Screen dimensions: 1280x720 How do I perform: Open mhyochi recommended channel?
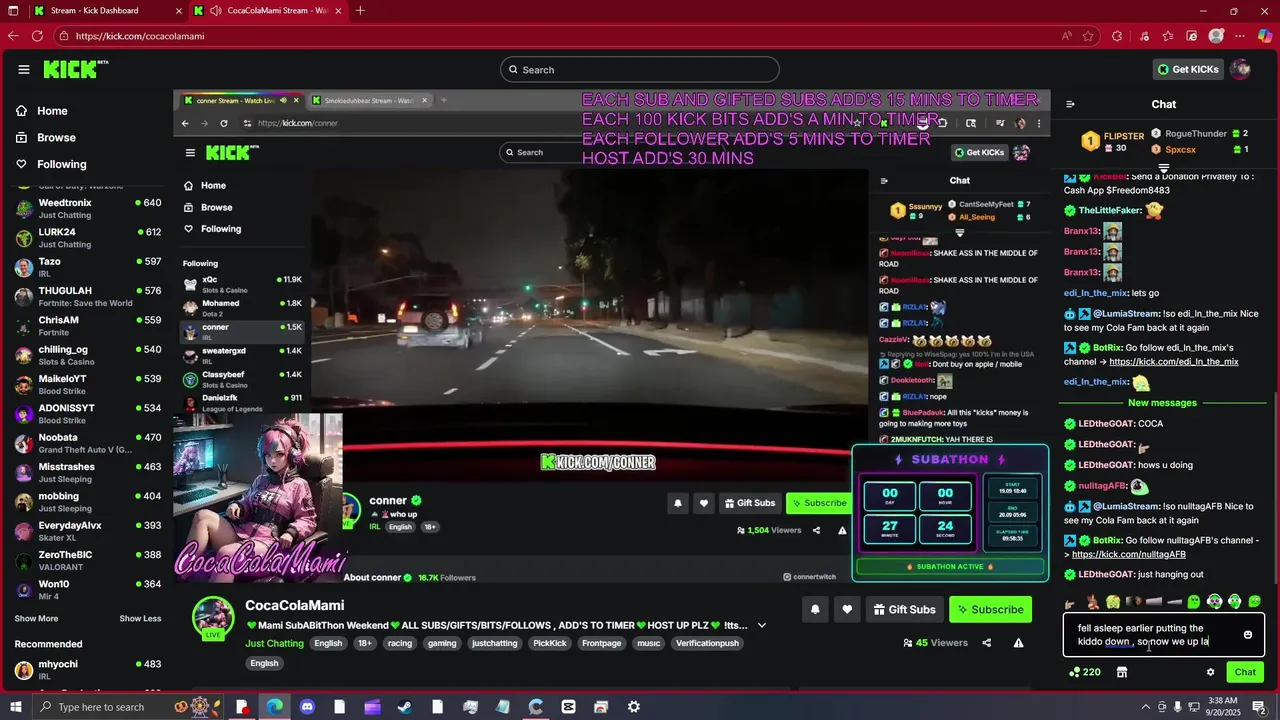[x=88, y=670]
